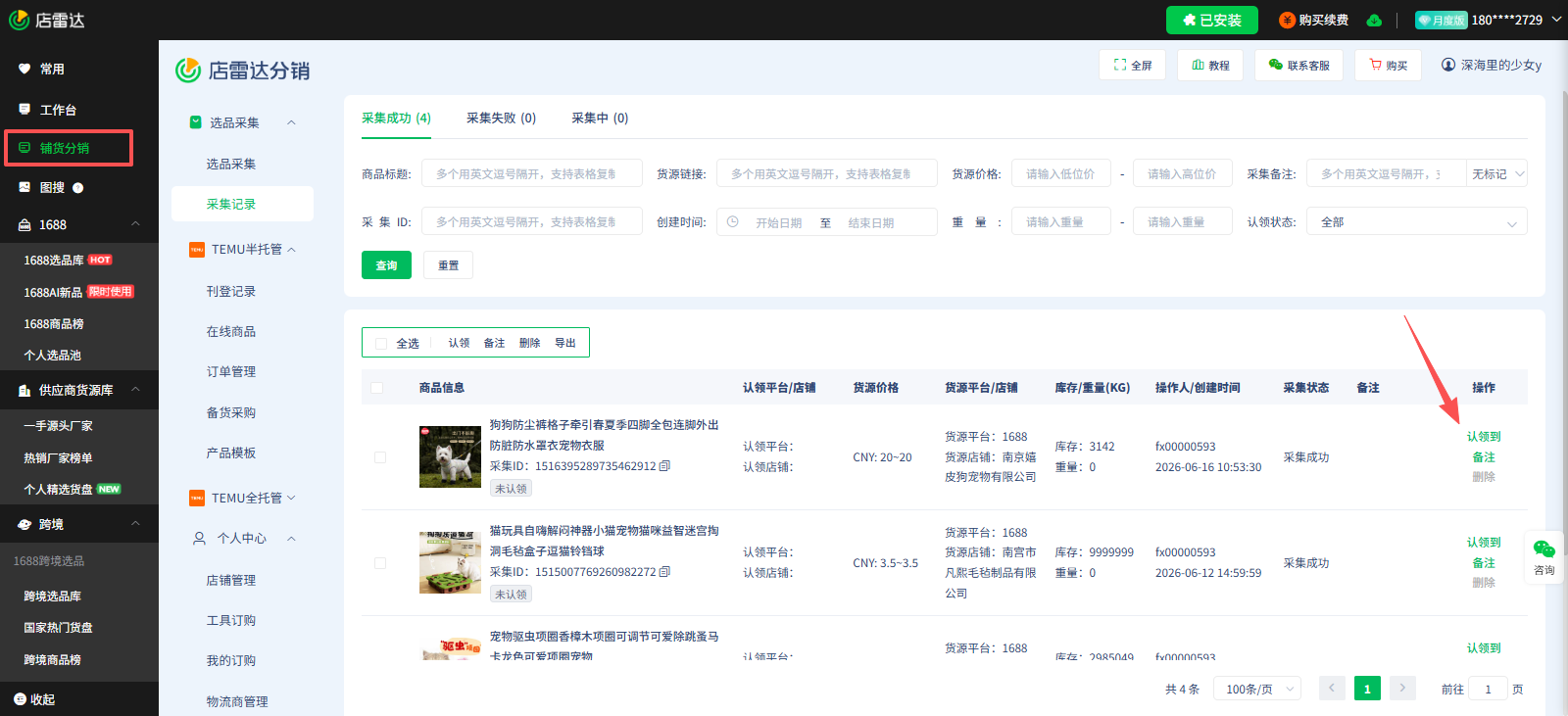Collapse the 个人中心 menu section

point(291,538)
